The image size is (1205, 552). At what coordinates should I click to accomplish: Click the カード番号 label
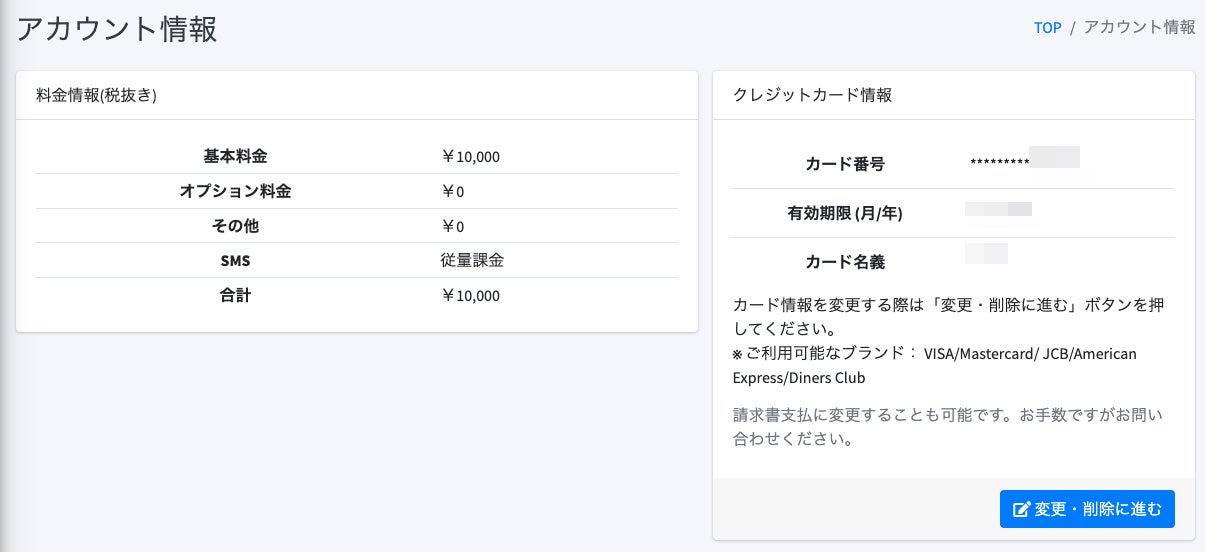pos(844,164)
